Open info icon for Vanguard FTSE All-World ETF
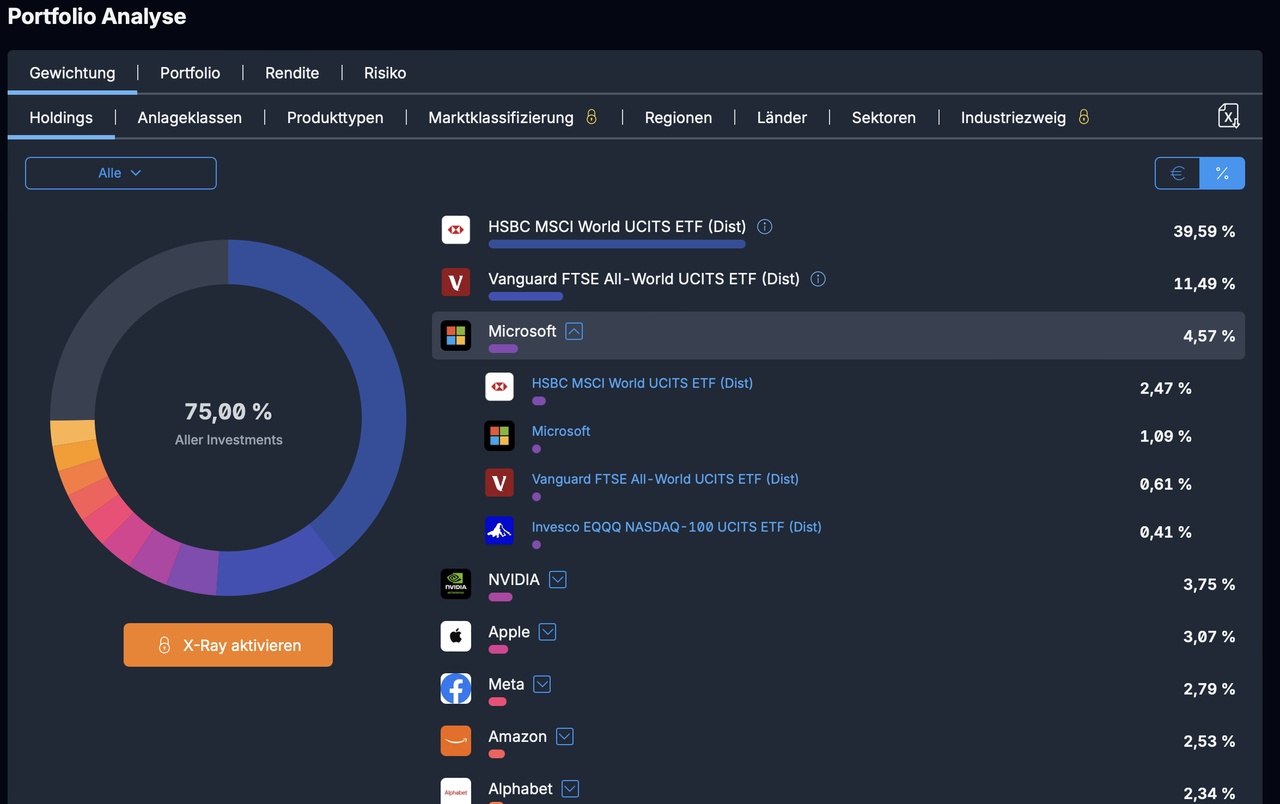The height and width of the screenshot is (804, 1280). tap(818, 279)
